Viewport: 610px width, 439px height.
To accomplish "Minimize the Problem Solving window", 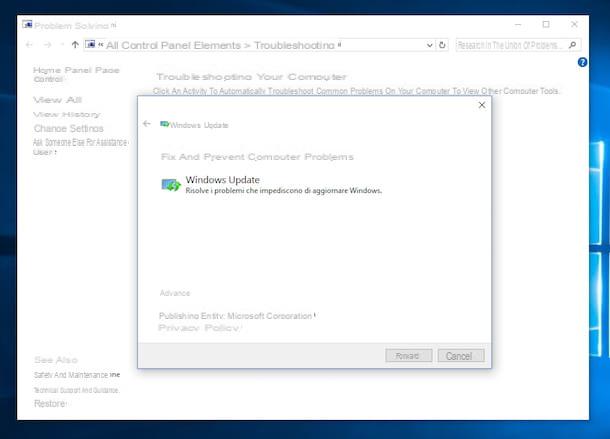I will 518,25.
